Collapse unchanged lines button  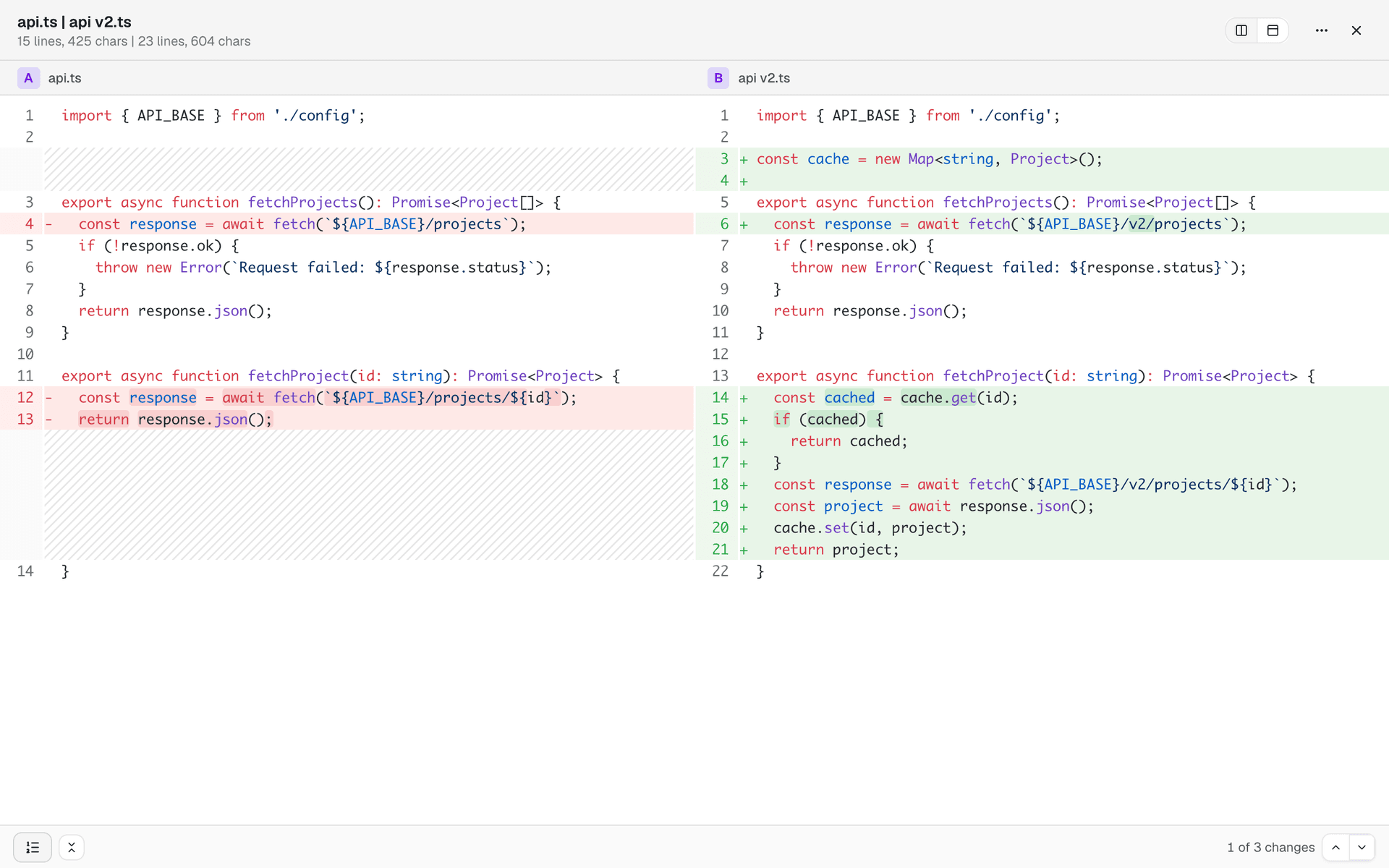(x=72, y=847)
